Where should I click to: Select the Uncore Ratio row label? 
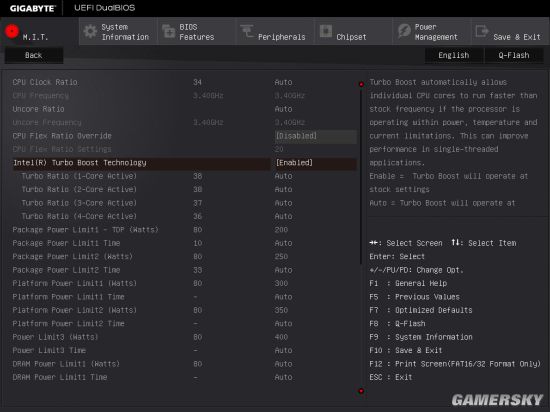pos(38,109)
